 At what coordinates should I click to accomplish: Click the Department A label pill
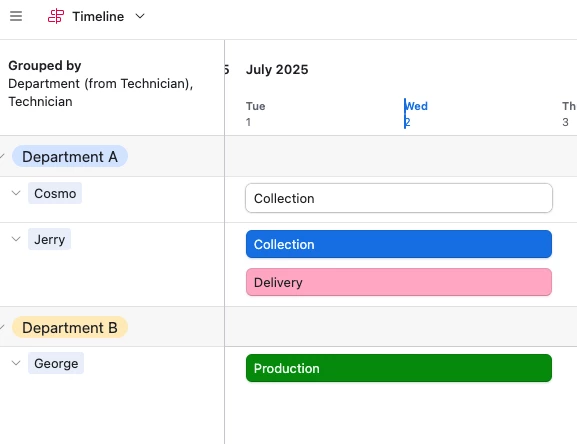click(x=70, y=156)
